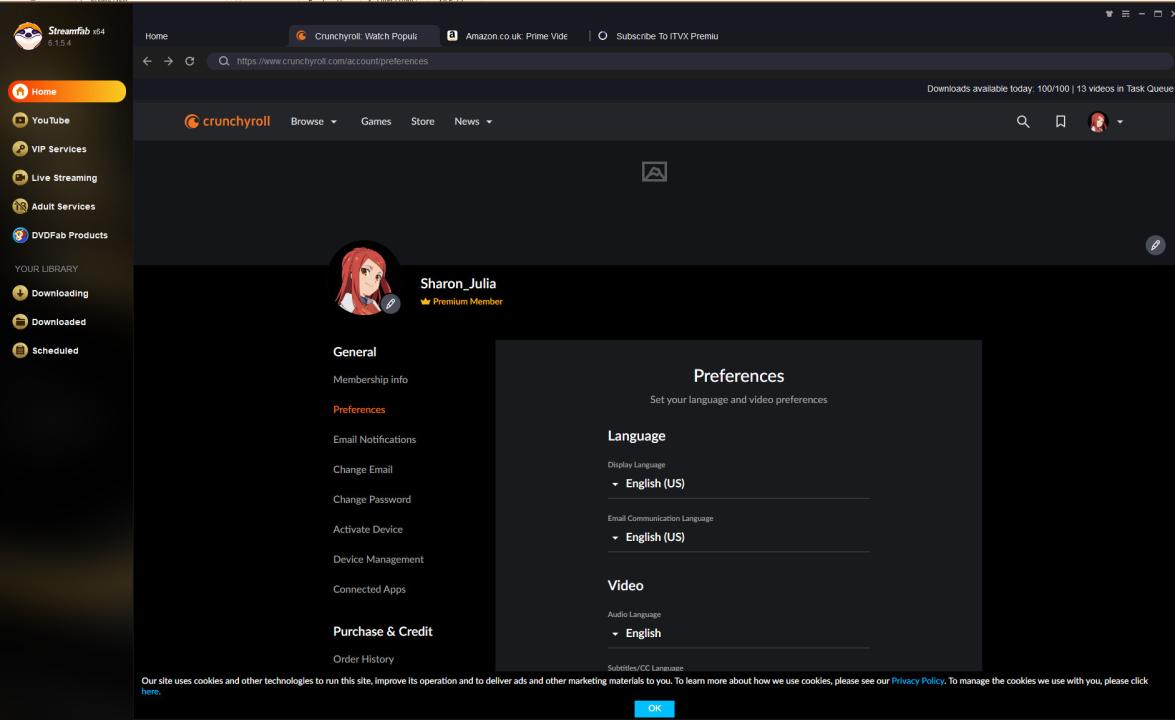This screenshot has height=720, width=1175.
Task: Show the Downloaded library list
Action: pyautogui.click(x=49, y=321)
